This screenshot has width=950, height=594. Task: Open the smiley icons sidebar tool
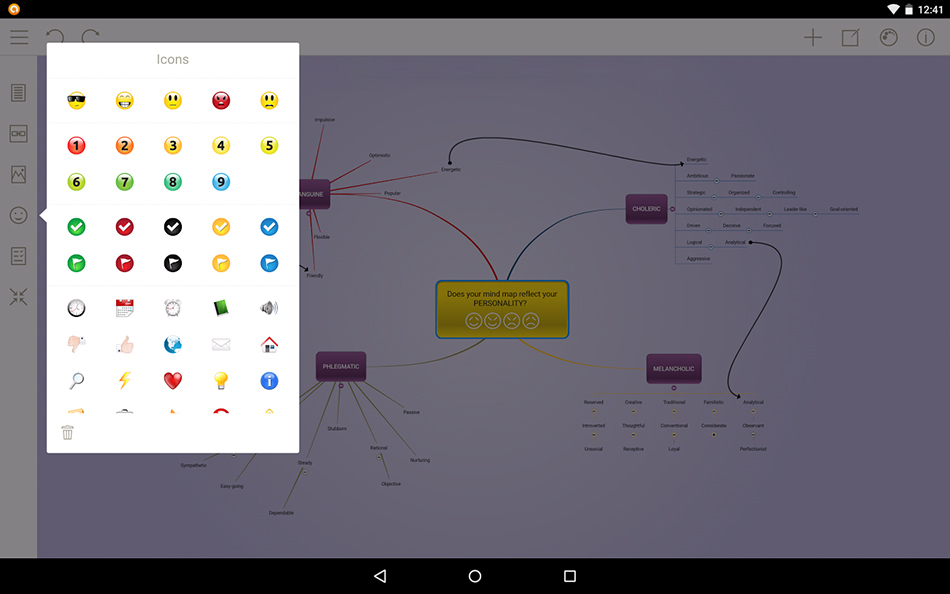coord(19,215)
